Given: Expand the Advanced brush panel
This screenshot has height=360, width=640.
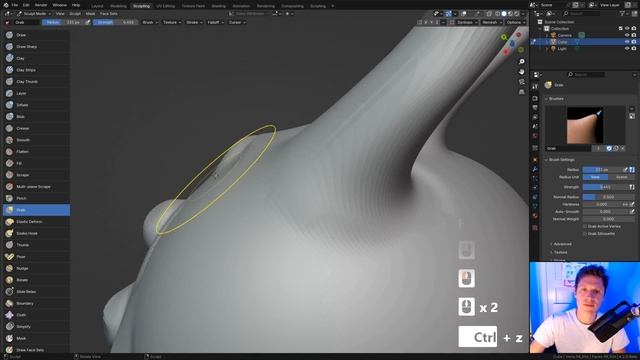Looking at the screenshot, I should coord(562,244).
